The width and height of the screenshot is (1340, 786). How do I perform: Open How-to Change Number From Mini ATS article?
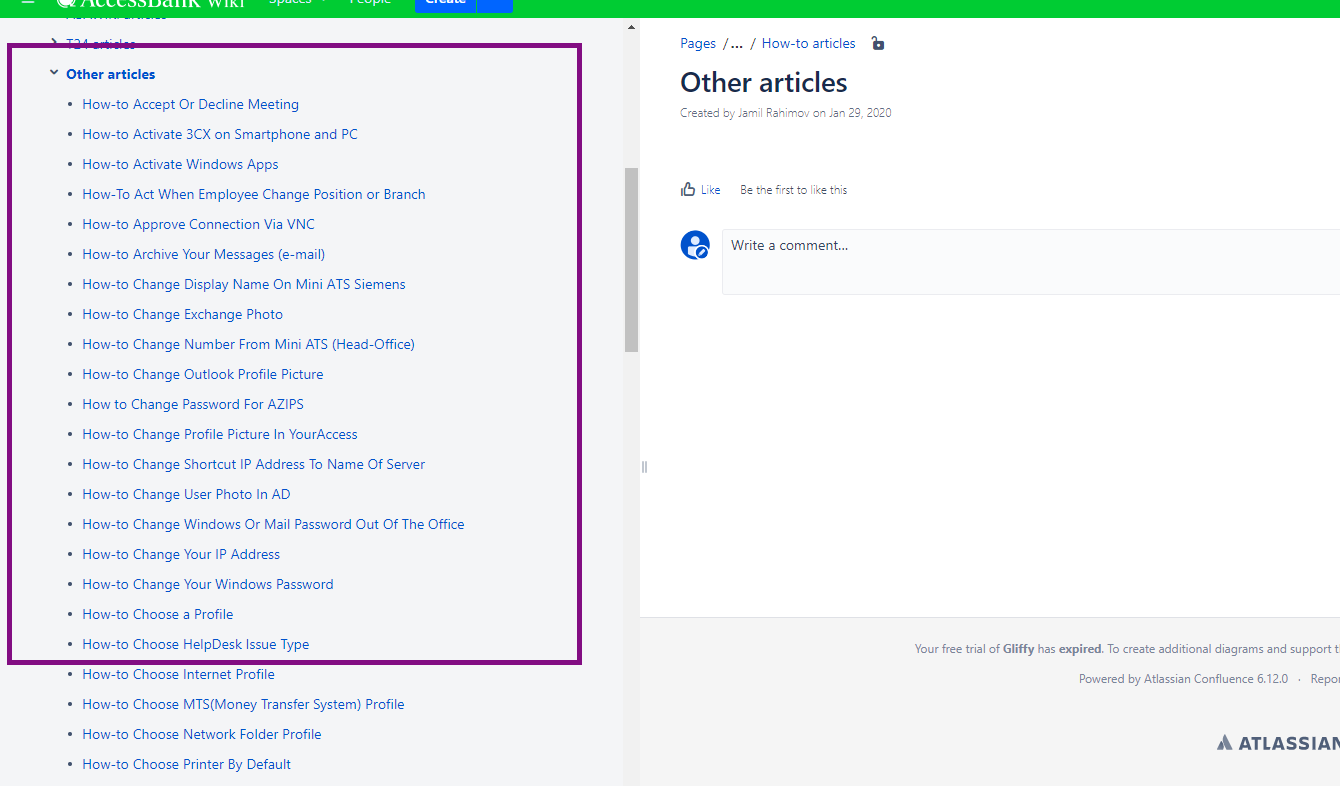tap(249, 344)
